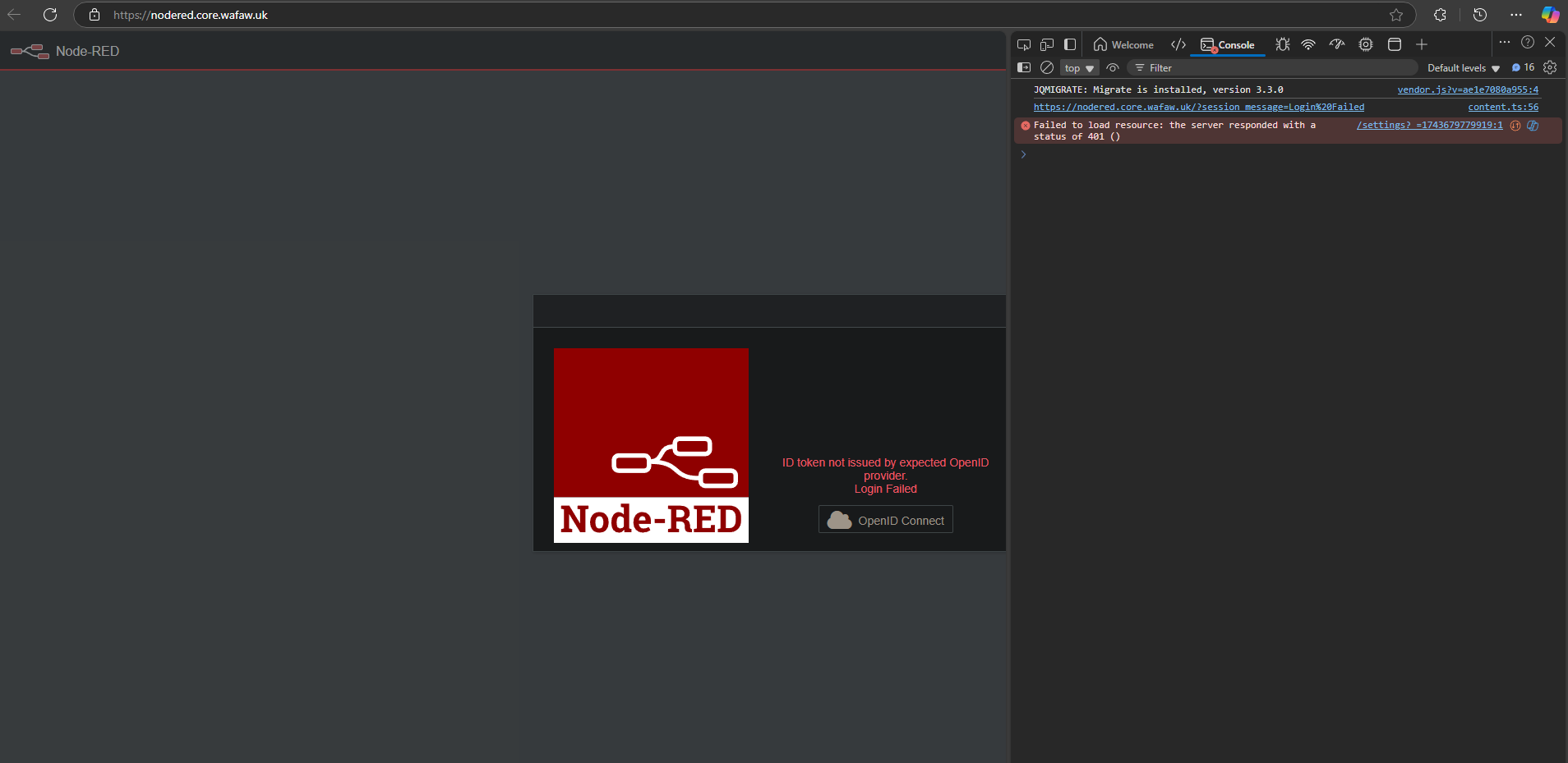Open the Memory chip icon tab

[1366, 44]
